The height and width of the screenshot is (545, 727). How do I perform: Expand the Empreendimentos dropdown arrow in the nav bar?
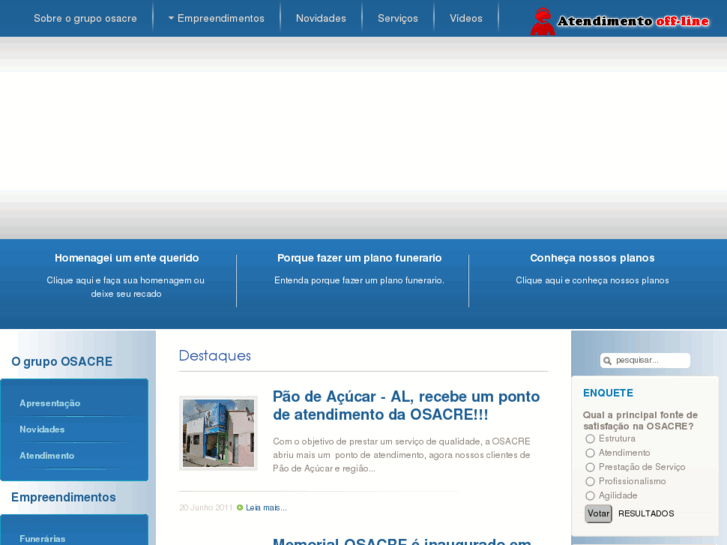point(171,18)
